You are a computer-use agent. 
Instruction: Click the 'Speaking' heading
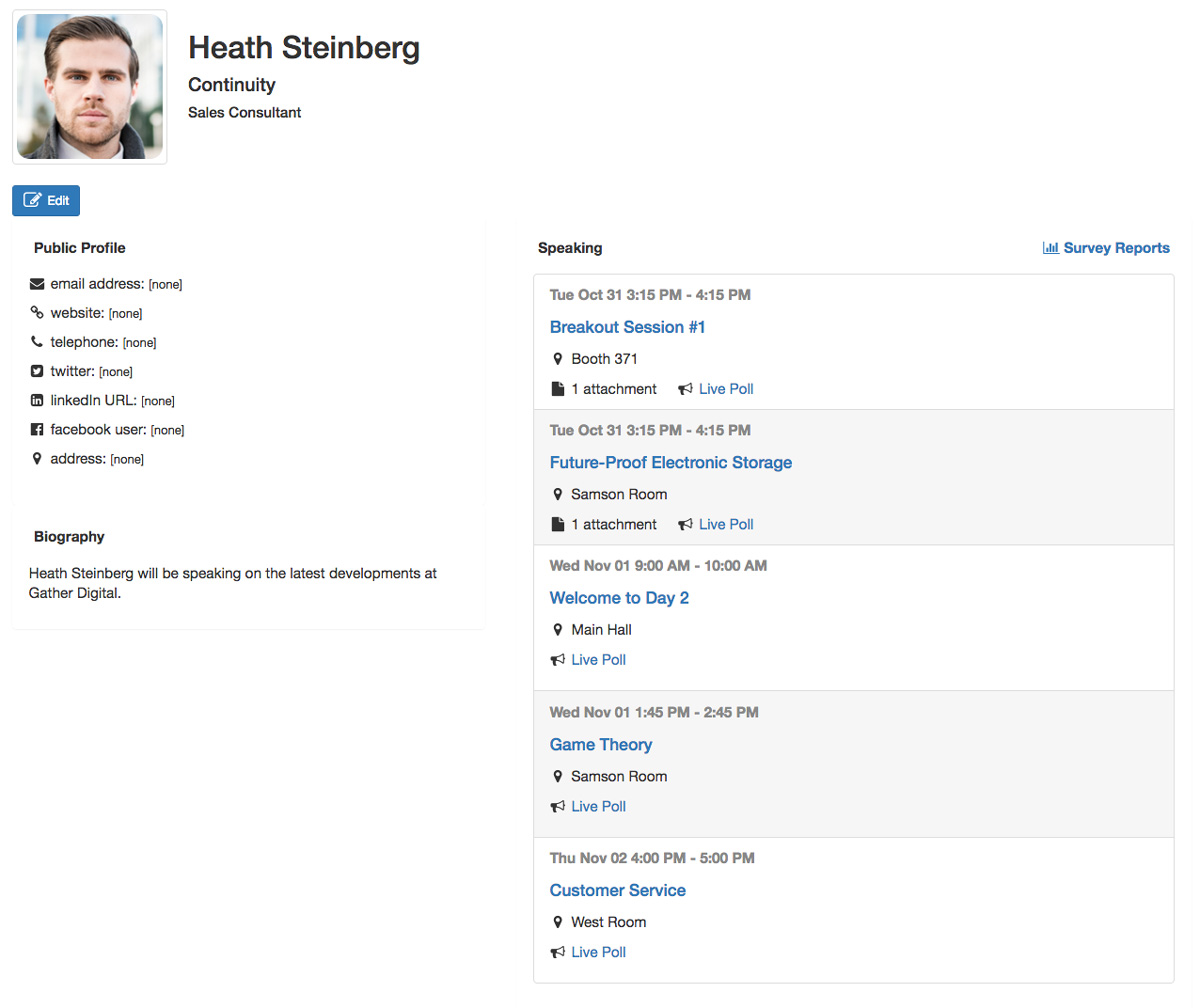[570, 248]
